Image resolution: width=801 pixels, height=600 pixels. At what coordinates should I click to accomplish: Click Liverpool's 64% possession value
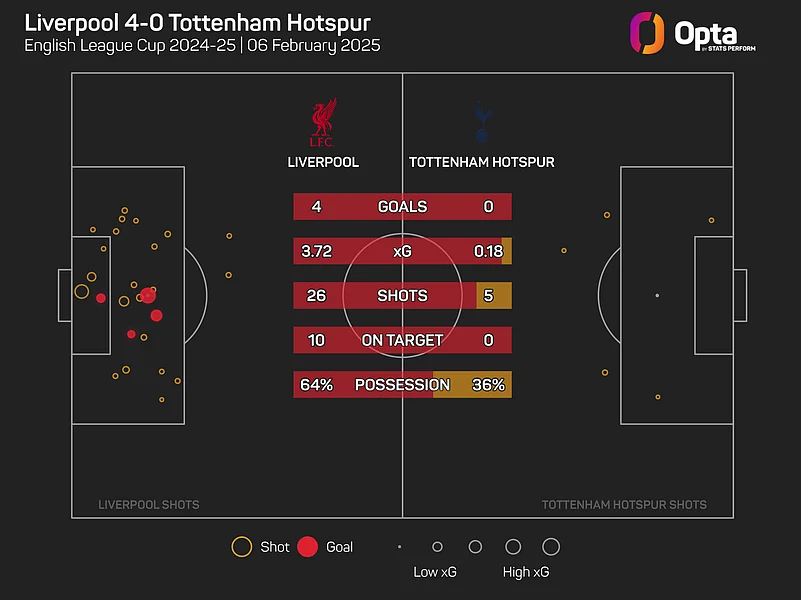click(x=316, y=385)
